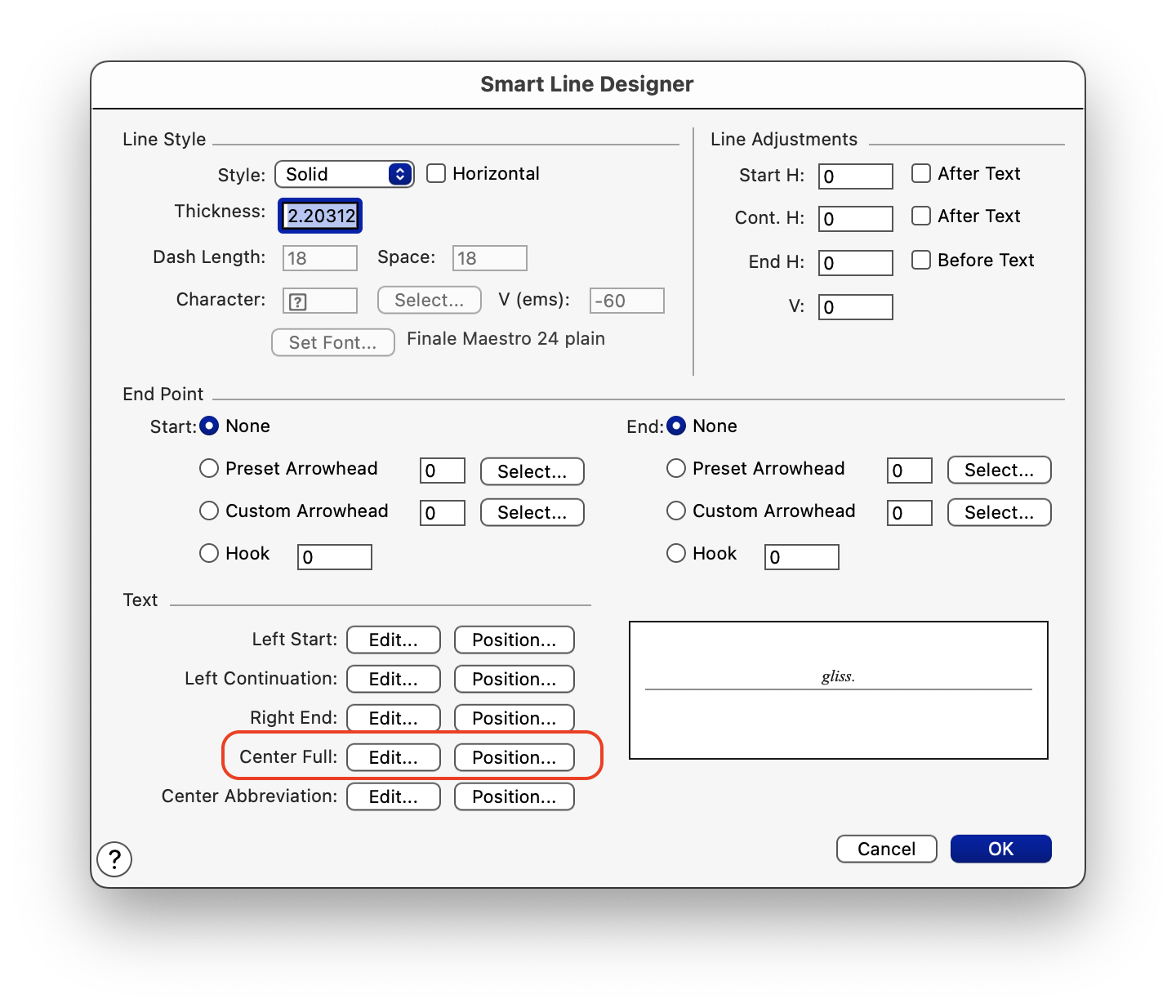This screenshot has width=1176, height=1008.
Task: Choose End Custom Arrowhead radio option
Action: coord(676,511)
